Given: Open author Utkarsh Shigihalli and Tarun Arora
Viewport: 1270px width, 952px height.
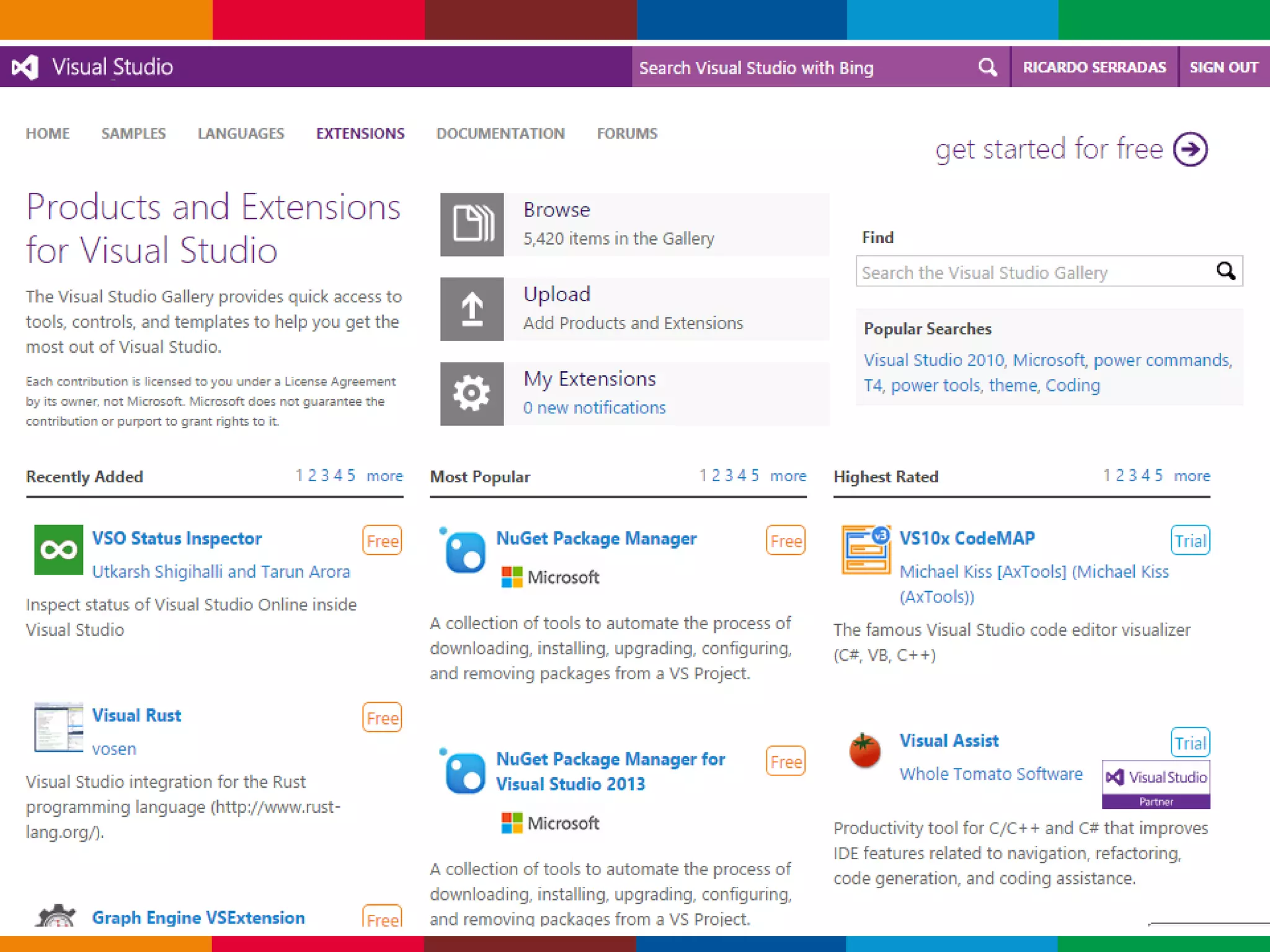Looking at the screenshot, I should [221, 571].
